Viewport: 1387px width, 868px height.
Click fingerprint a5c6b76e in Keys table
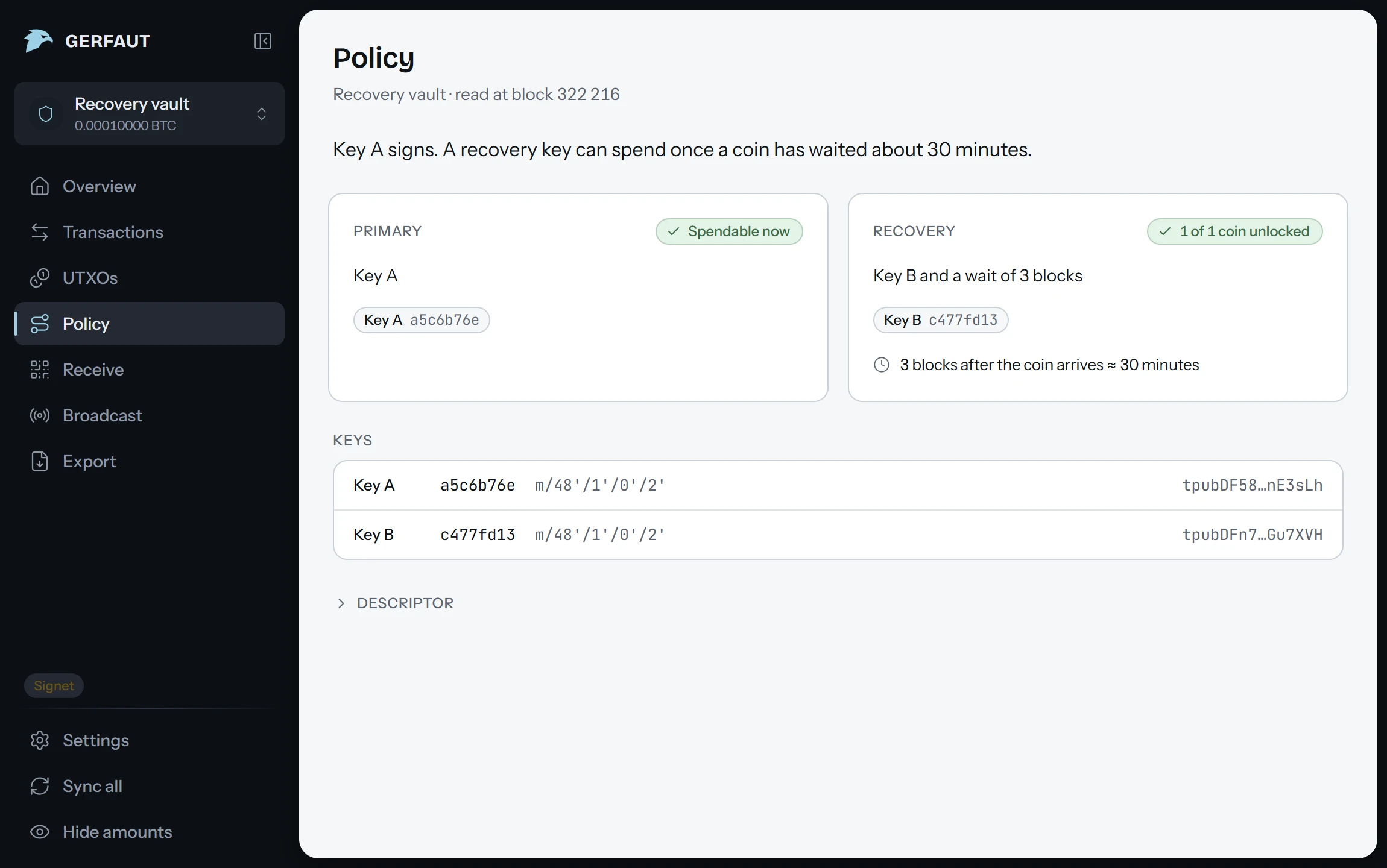(478, 485)
